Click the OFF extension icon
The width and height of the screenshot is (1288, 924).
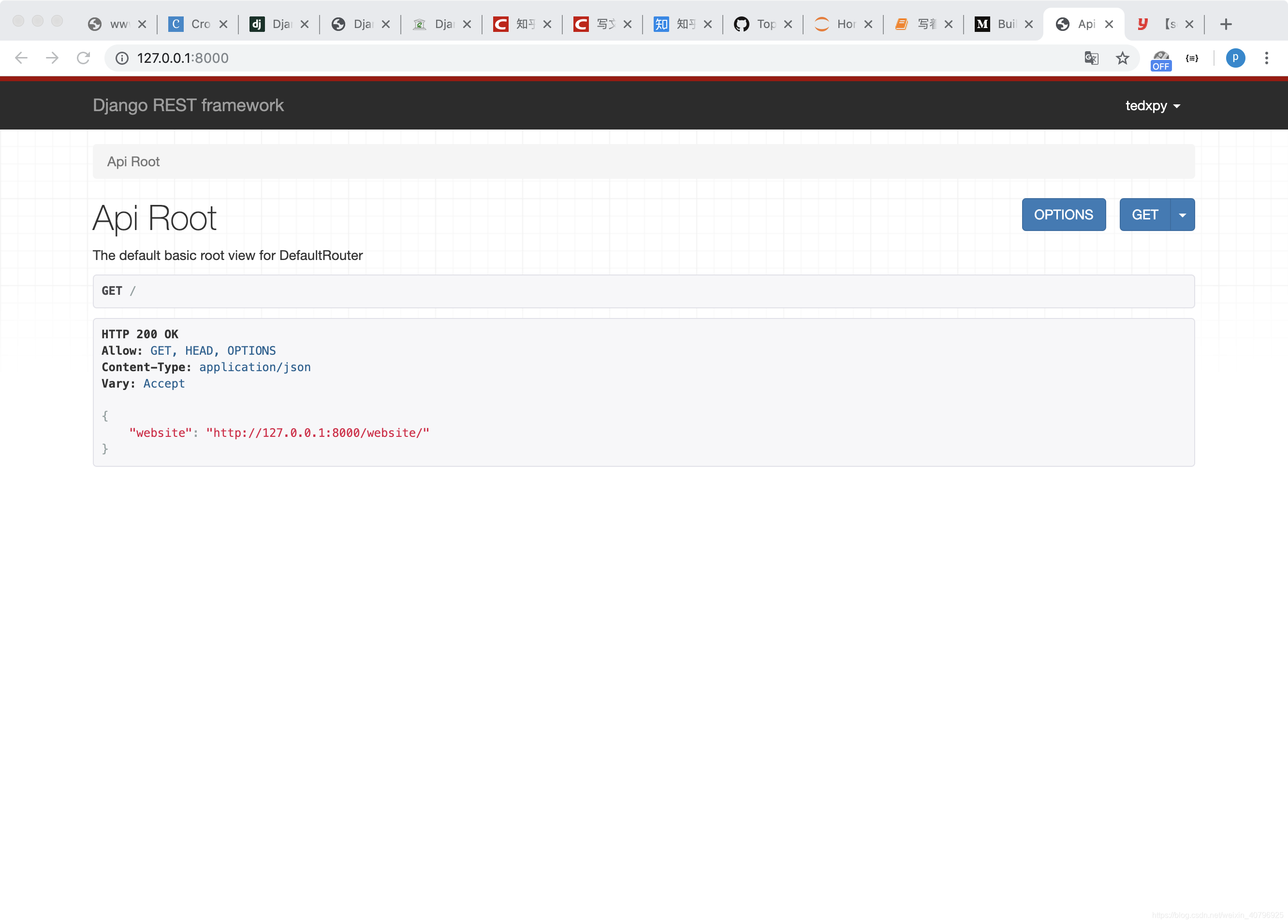1161,60
